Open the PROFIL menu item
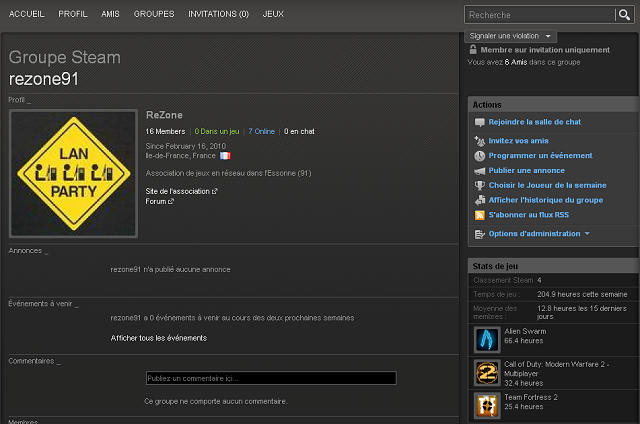This screenshot has width=640, height=424. pyautogui.click(x=73, y=14)
